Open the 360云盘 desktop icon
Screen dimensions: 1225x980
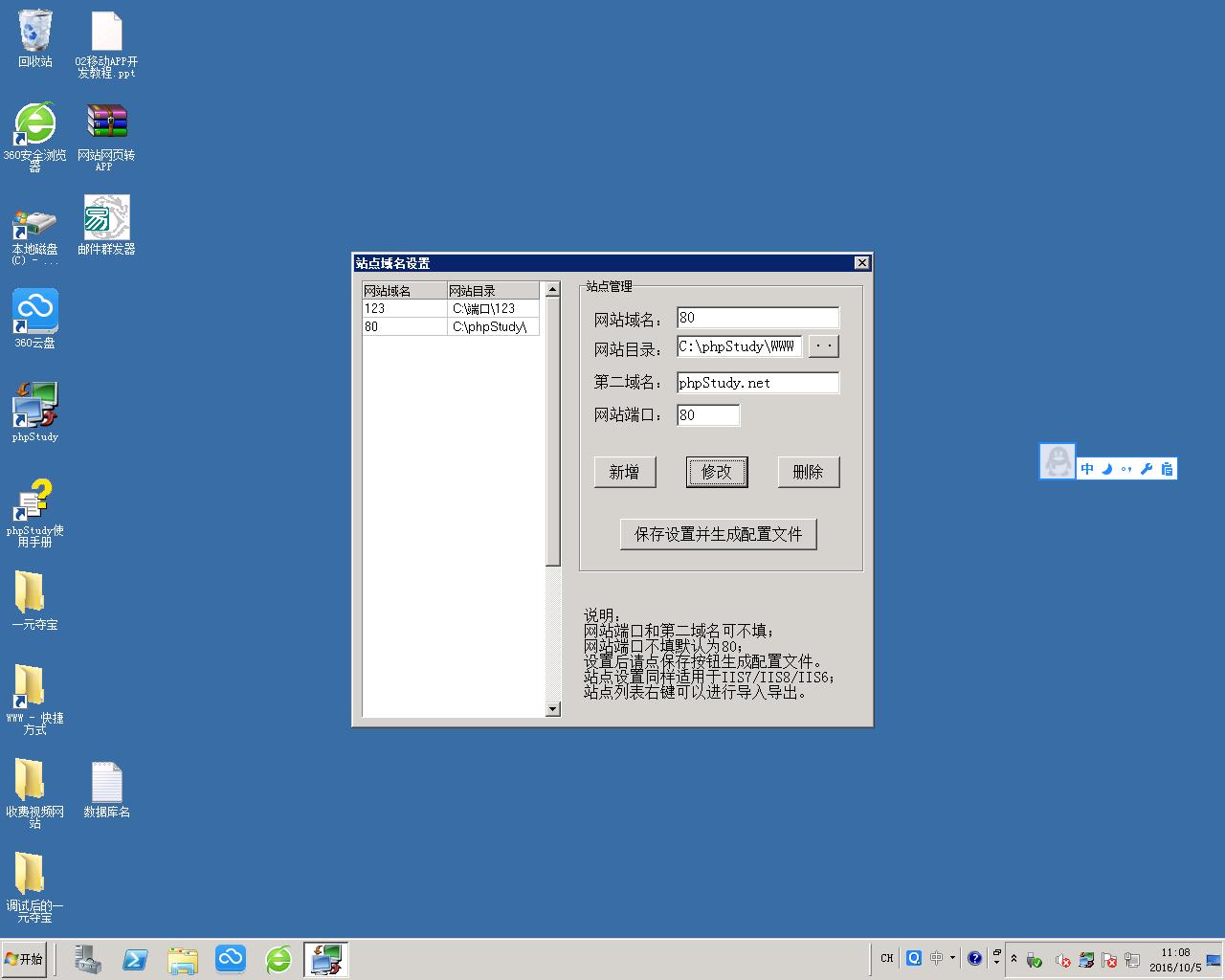[x=35, y=313]
